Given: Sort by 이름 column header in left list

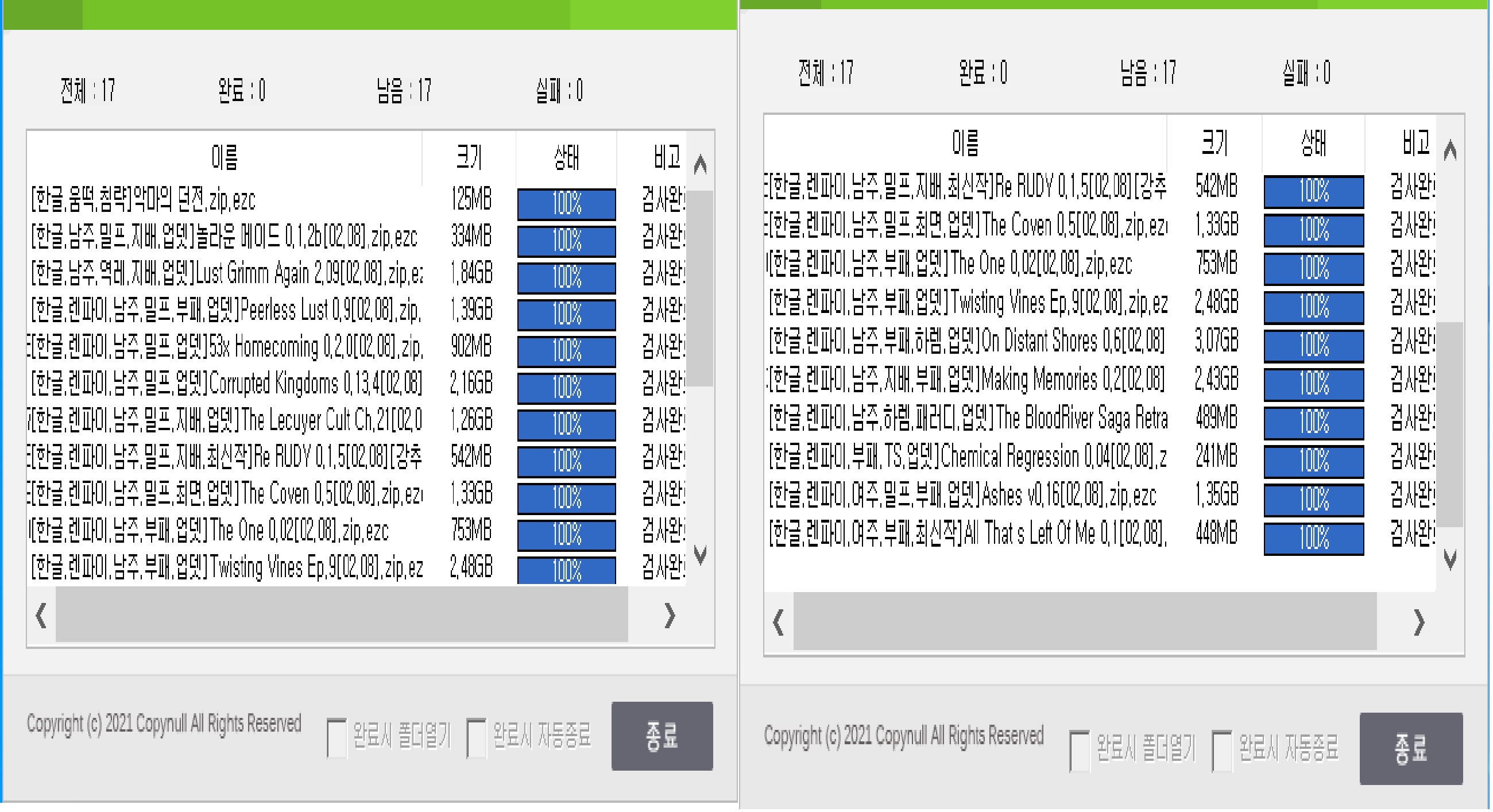Looking at the screenshot, I should click(x=225, y=158).
